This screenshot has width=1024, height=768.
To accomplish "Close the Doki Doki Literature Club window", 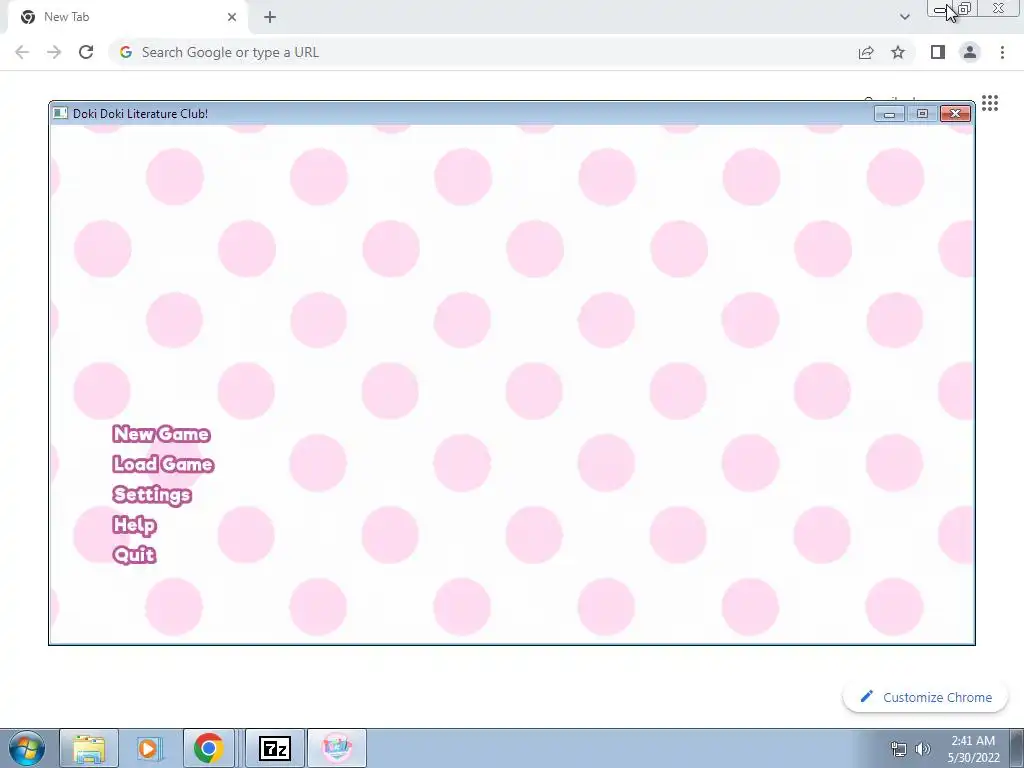I will pyautogui.click(x=955, y=114).
